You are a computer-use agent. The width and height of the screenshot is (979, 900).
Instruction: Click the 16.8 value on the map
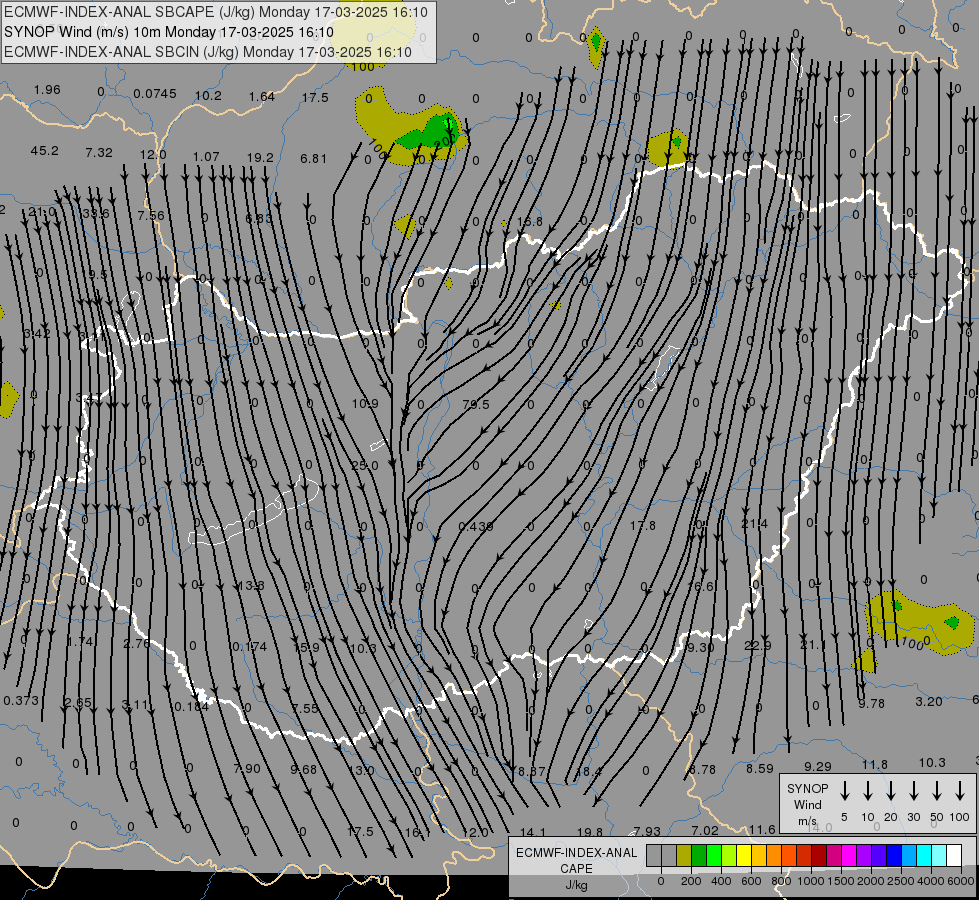[x=529, y=222]
